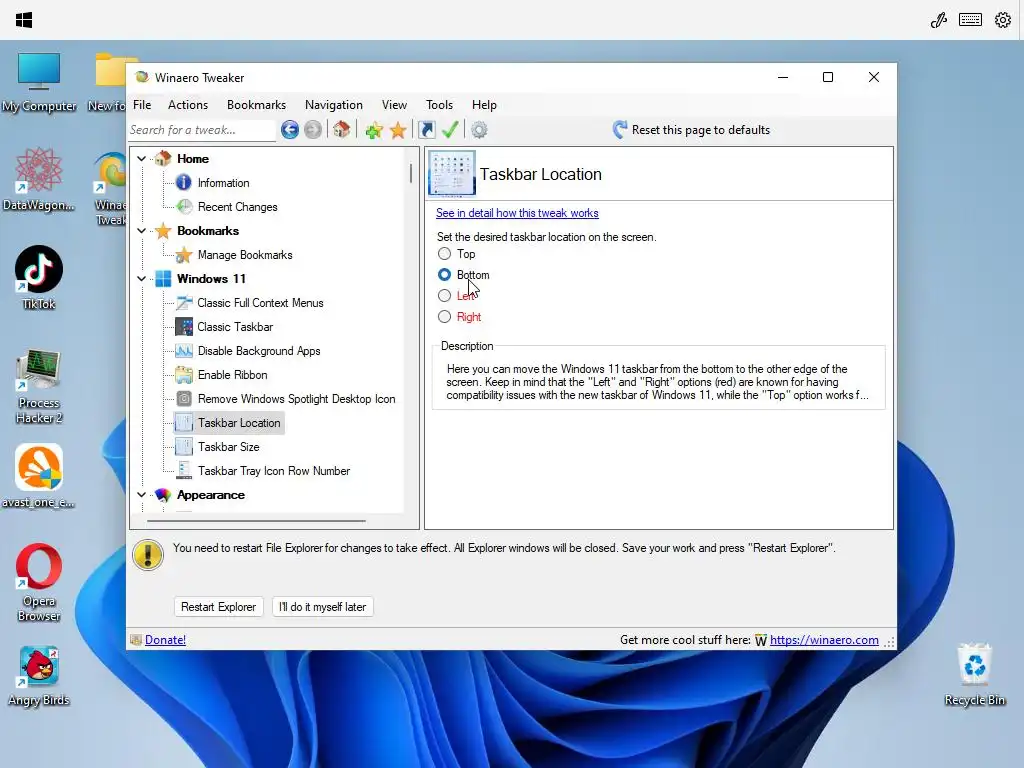The image size is (1024, 768).
Task: Click See in detail how this tweak works
Action: click(x=517, y=213)
